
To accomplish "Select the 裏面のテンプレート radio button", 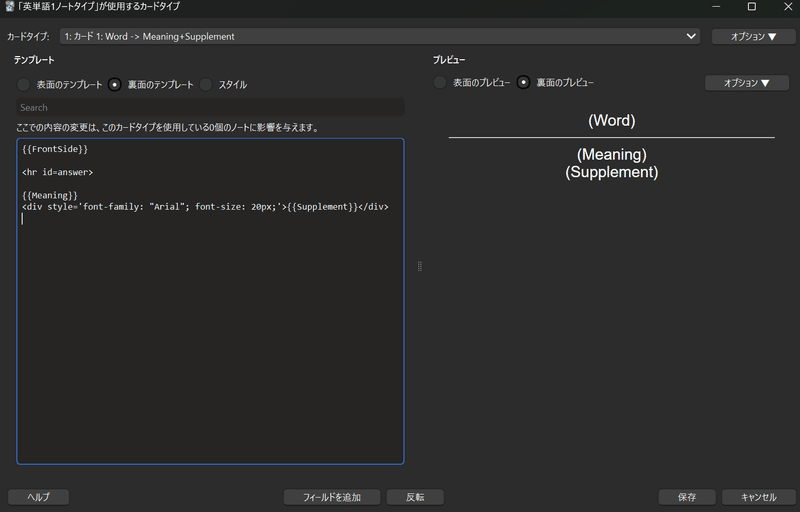I will pyautogui.click(x=115, y=85).
